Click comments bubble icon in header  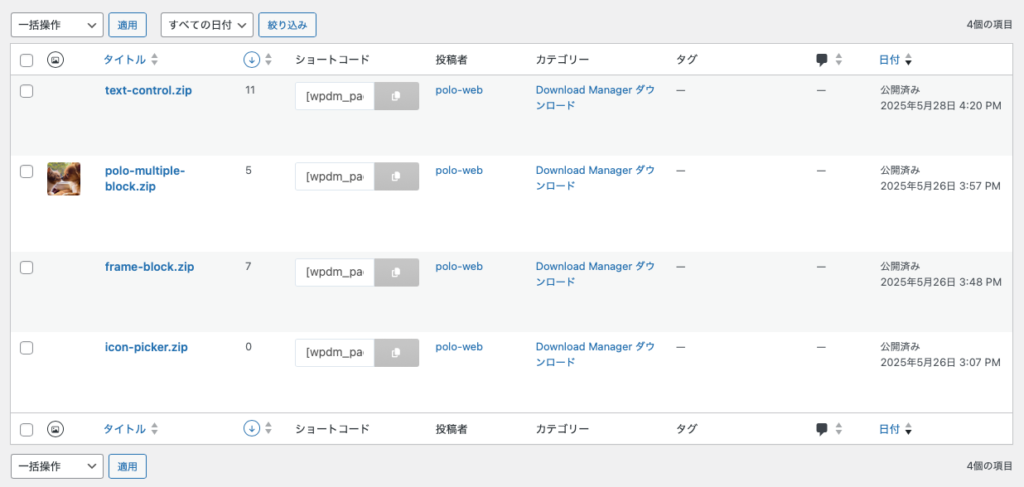point(822,60)
